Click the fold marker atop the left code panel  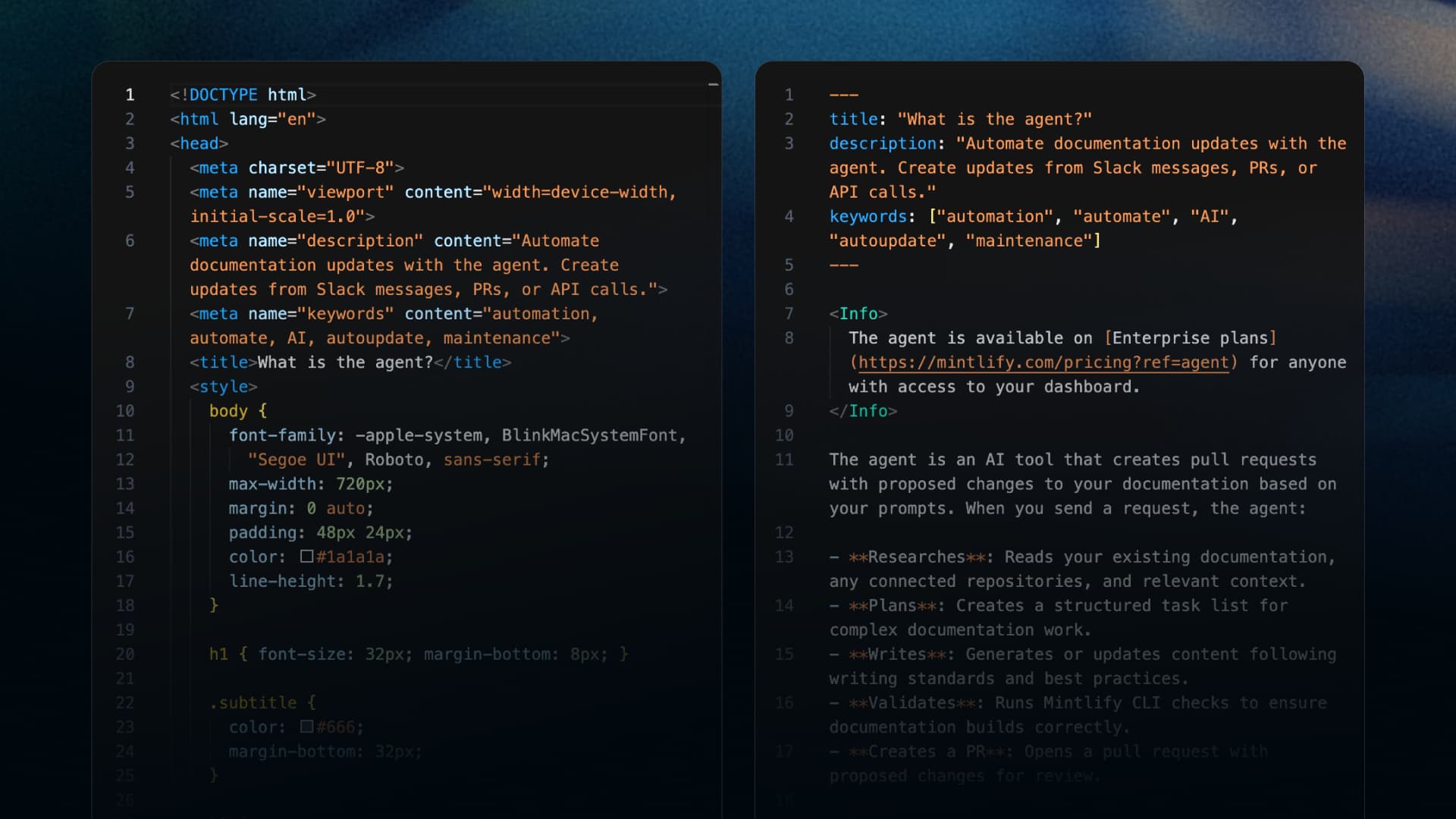[x=714, y=84]
